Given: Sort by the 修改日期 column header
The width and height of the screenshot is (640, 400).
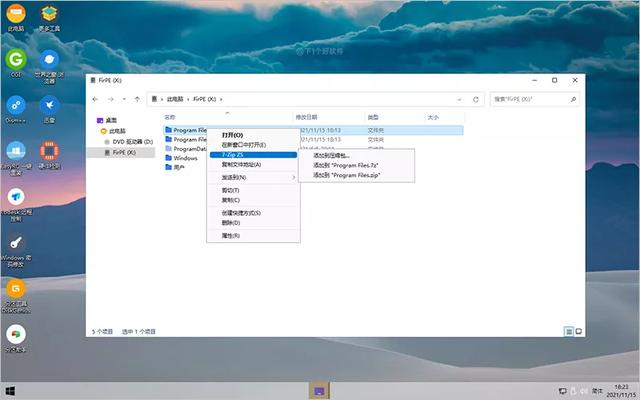Looking at the screenshot, I should 307,117.
